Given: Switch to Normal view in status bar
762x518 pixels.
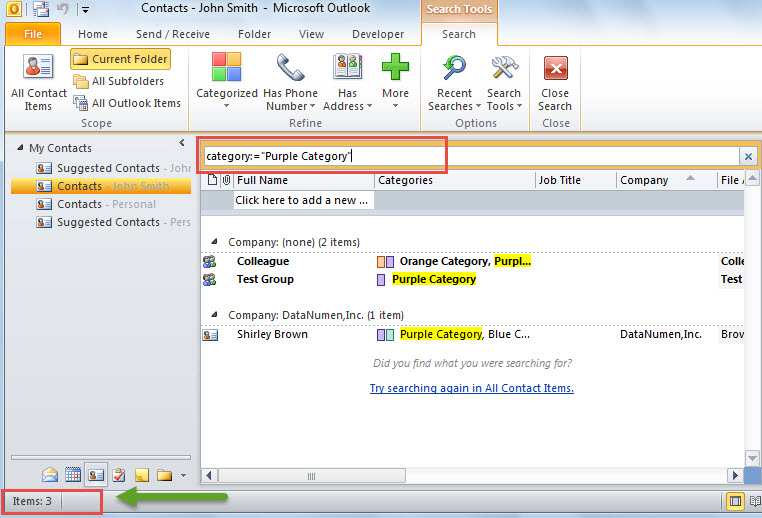Looking at the screenshot, I should point(735,501).
